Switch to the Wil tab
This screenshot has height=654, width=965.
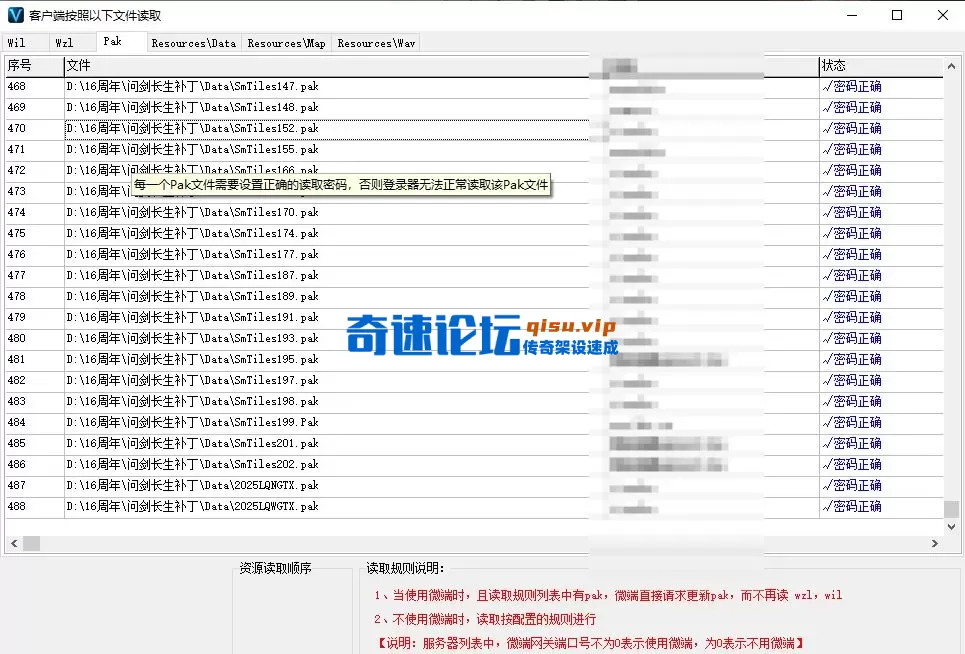pyautogui.click(x=24, y=42)
